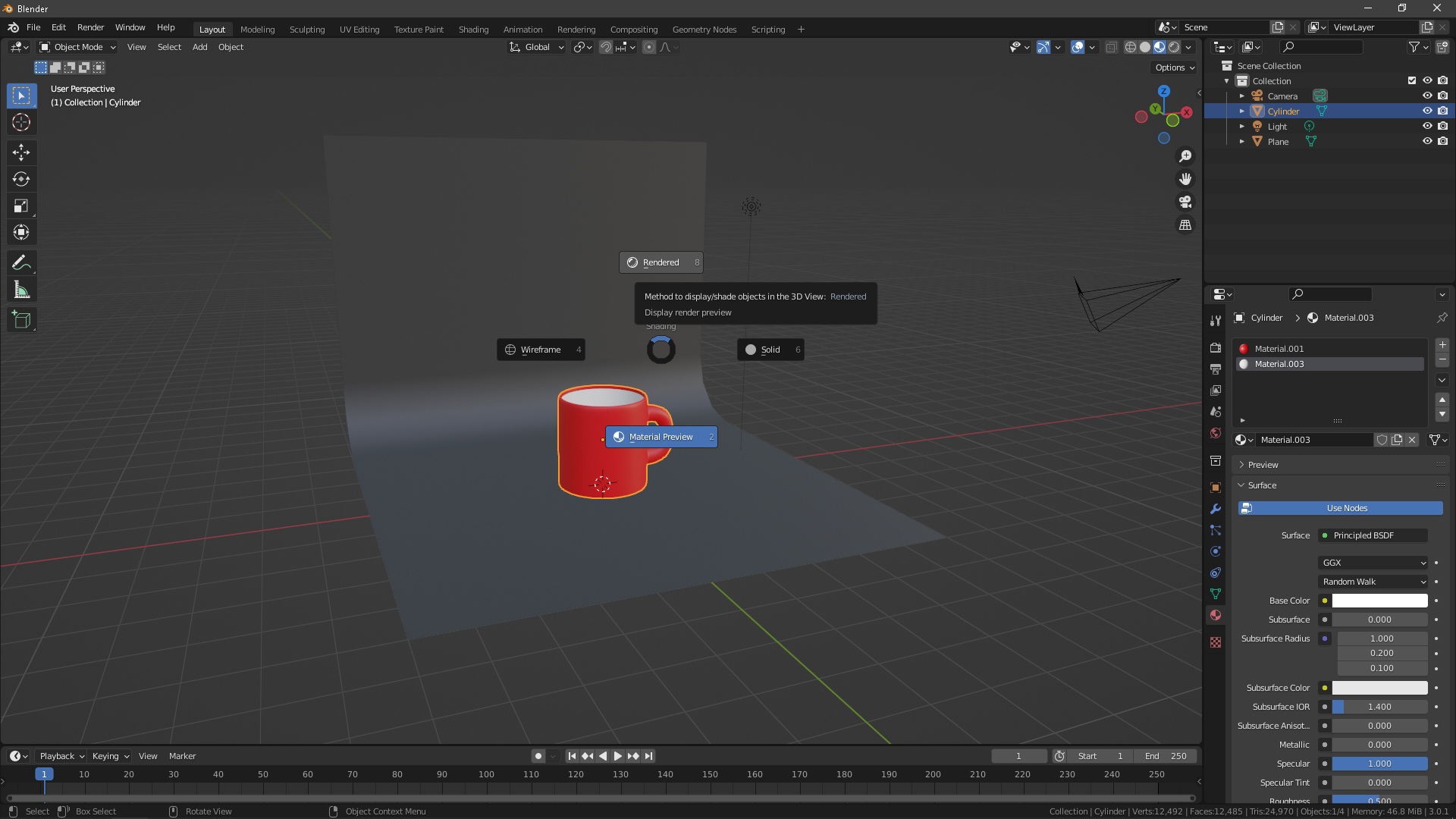The width and height of the screenshot is (1456, 819).
Task: Select the Annotate pencil tool
Action: [x=21, y=263]
